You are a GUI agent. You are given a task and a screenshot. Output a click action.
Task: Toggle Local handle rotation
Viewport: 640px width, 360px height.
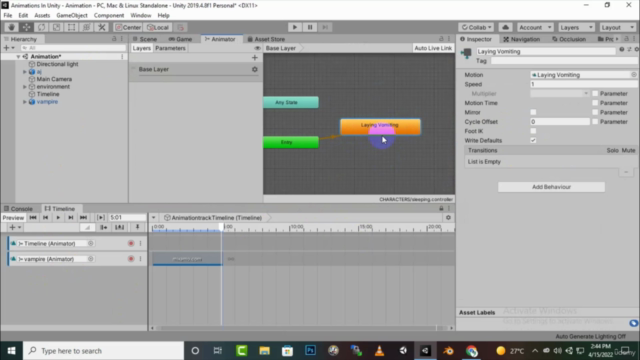click(x=158, y=27)
